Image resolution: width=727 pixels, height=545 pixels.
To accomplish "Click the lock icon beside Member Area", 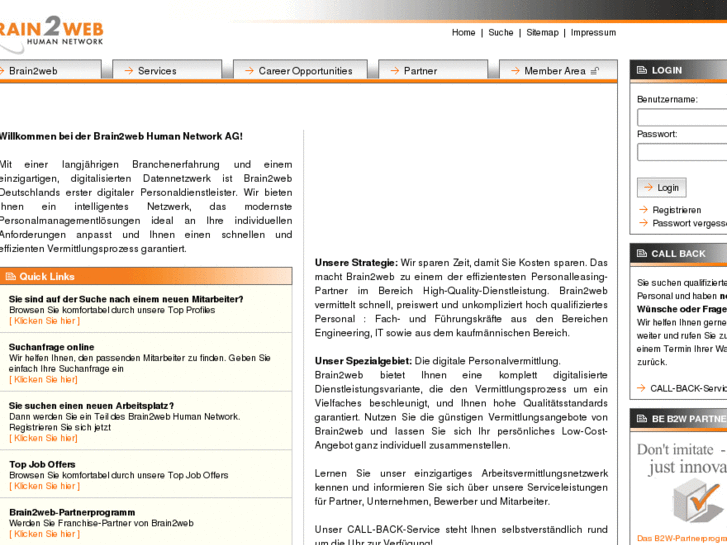I will coord(595,71).
